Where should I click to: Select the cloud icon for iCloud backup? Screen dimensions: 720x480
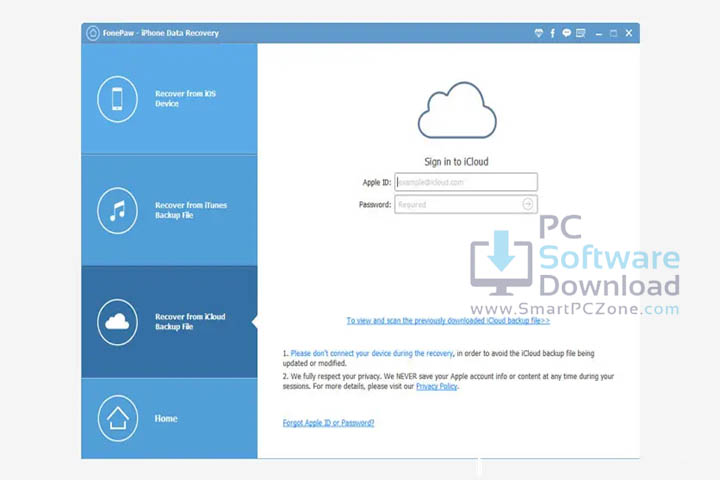point(117,322)
